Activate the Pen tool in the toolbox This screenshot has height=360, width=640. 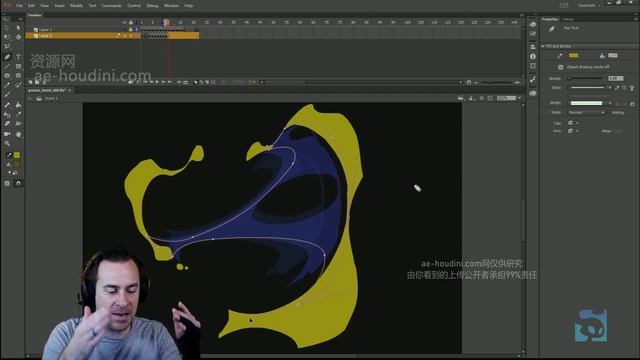(x=7, y=57)
